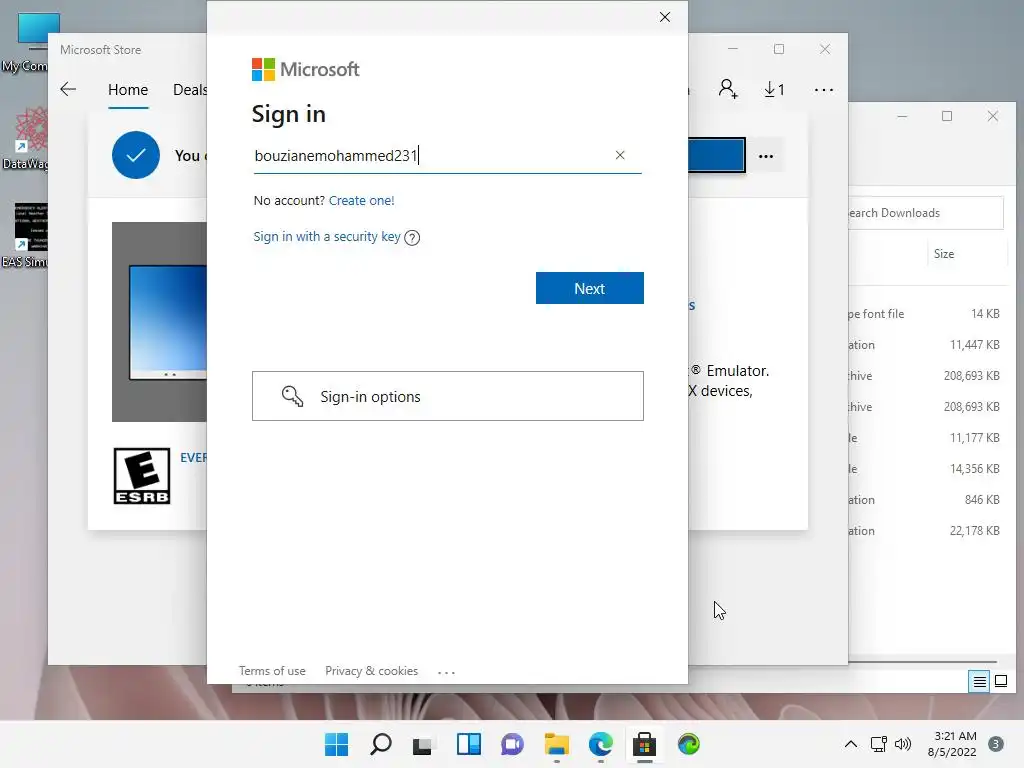
Task: Open the Windows Start menu
Action: (x=336, y=744)
